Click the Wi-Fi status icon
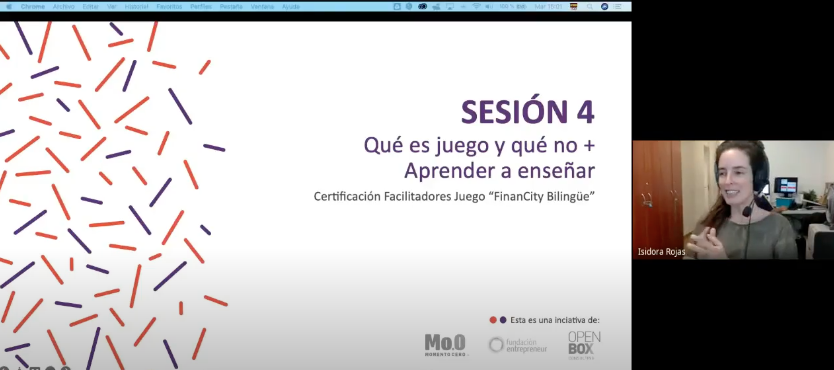 click(x=476, y=6)
